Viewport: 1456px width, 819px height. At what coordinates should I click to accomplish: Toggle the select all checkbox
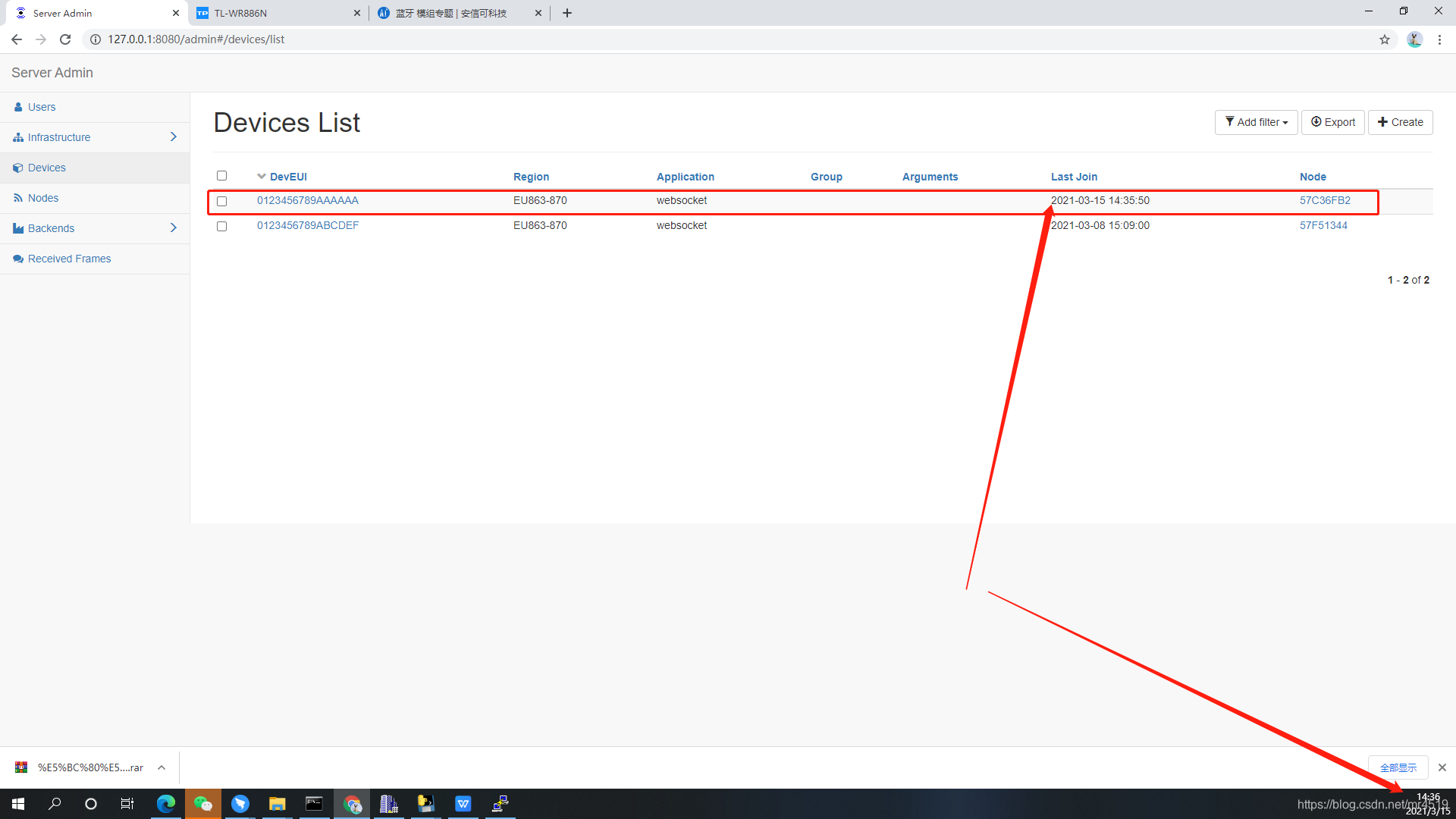click(221, 175)
